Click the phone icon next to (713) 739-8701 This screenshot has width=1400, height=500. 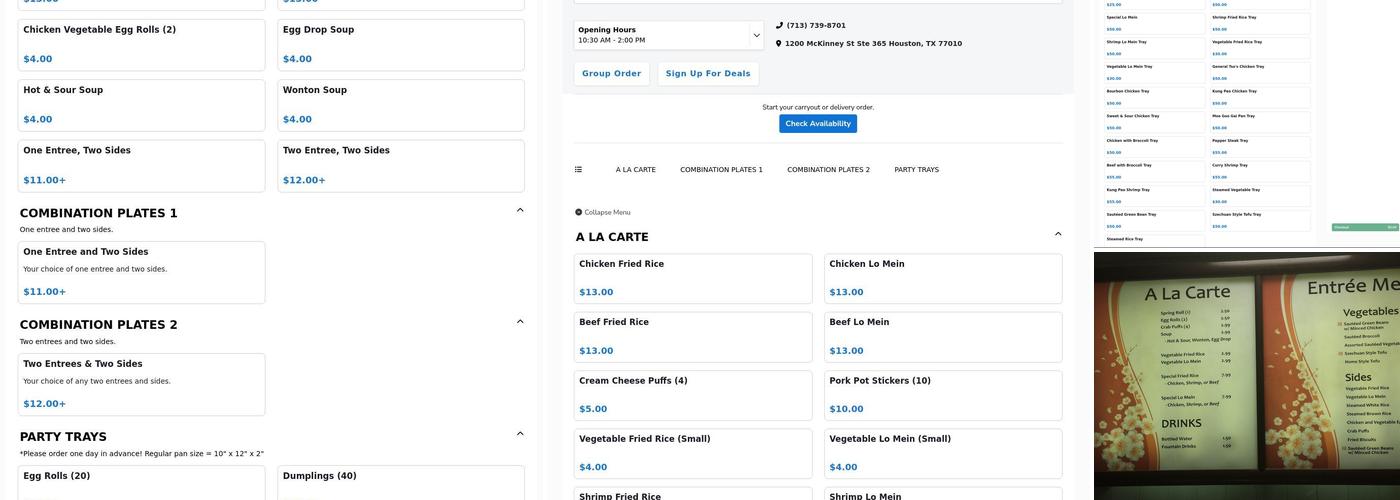pyautogui.click(x=779, y=26)
